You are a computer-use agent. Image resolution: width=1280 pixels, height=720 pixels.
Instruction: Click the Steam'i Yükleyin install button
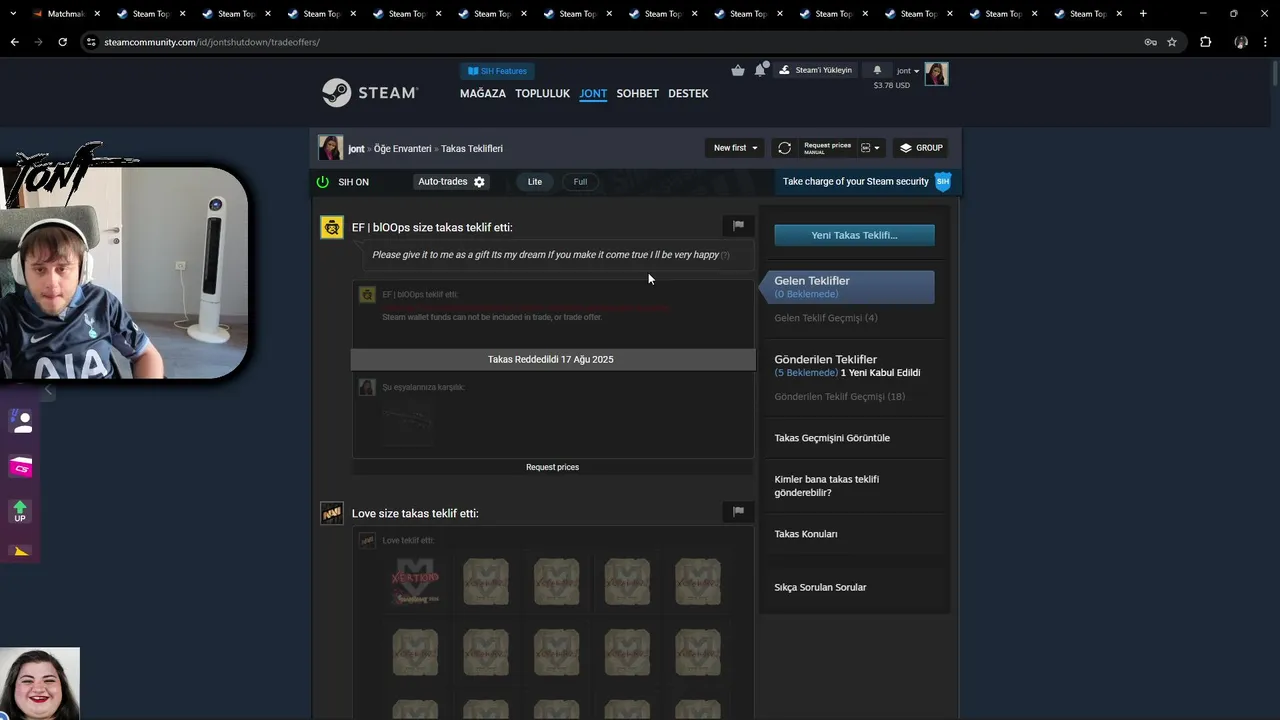(815, 70)
